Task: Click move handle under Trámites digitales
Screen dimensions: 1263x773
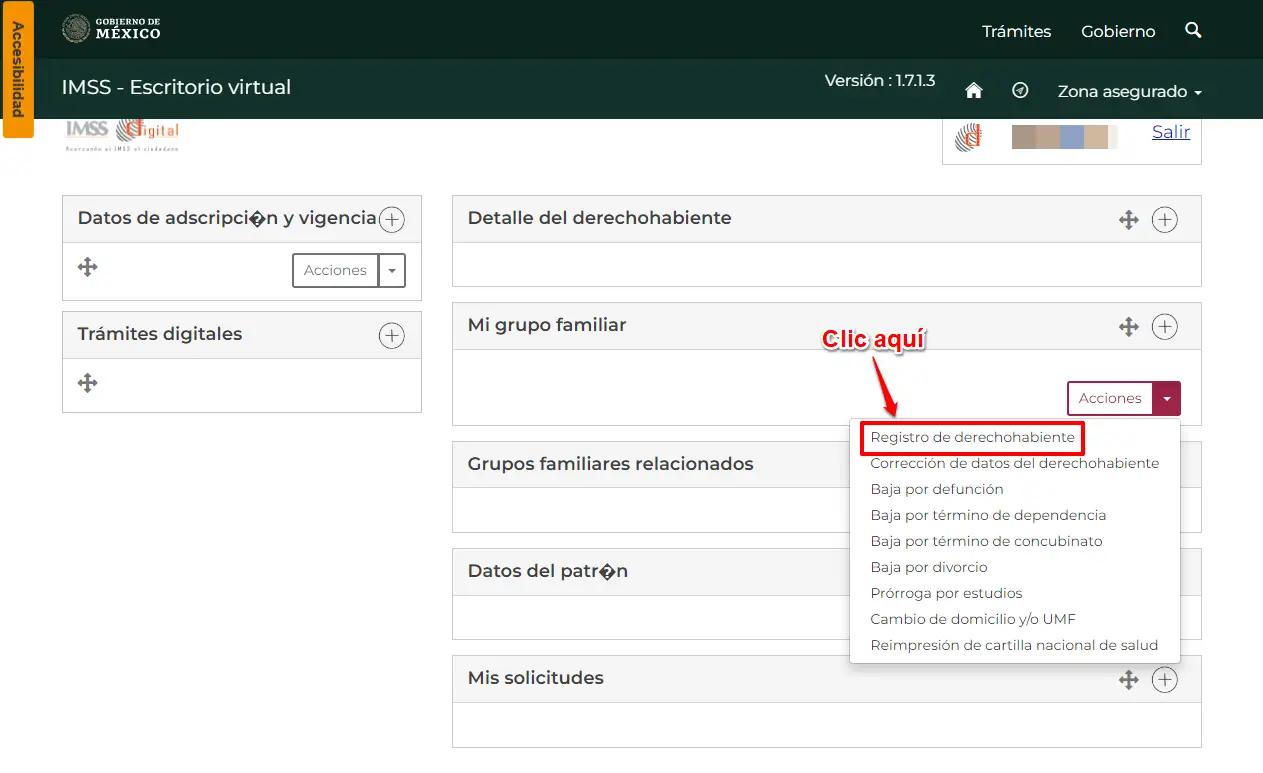Action: click(x=88, y=383)
